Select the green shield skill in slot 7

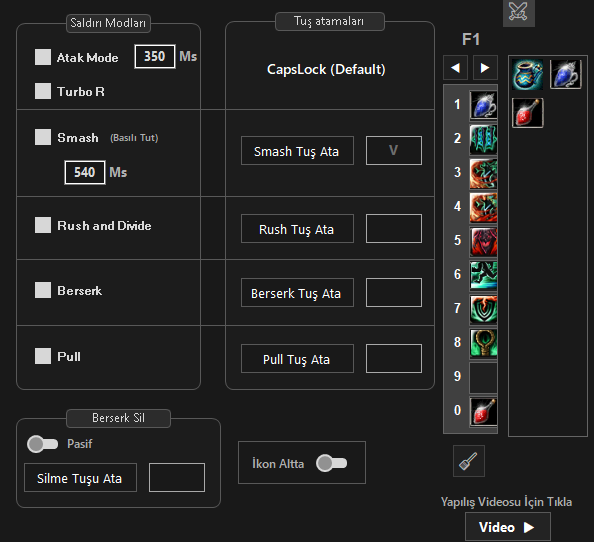(483, 309)
